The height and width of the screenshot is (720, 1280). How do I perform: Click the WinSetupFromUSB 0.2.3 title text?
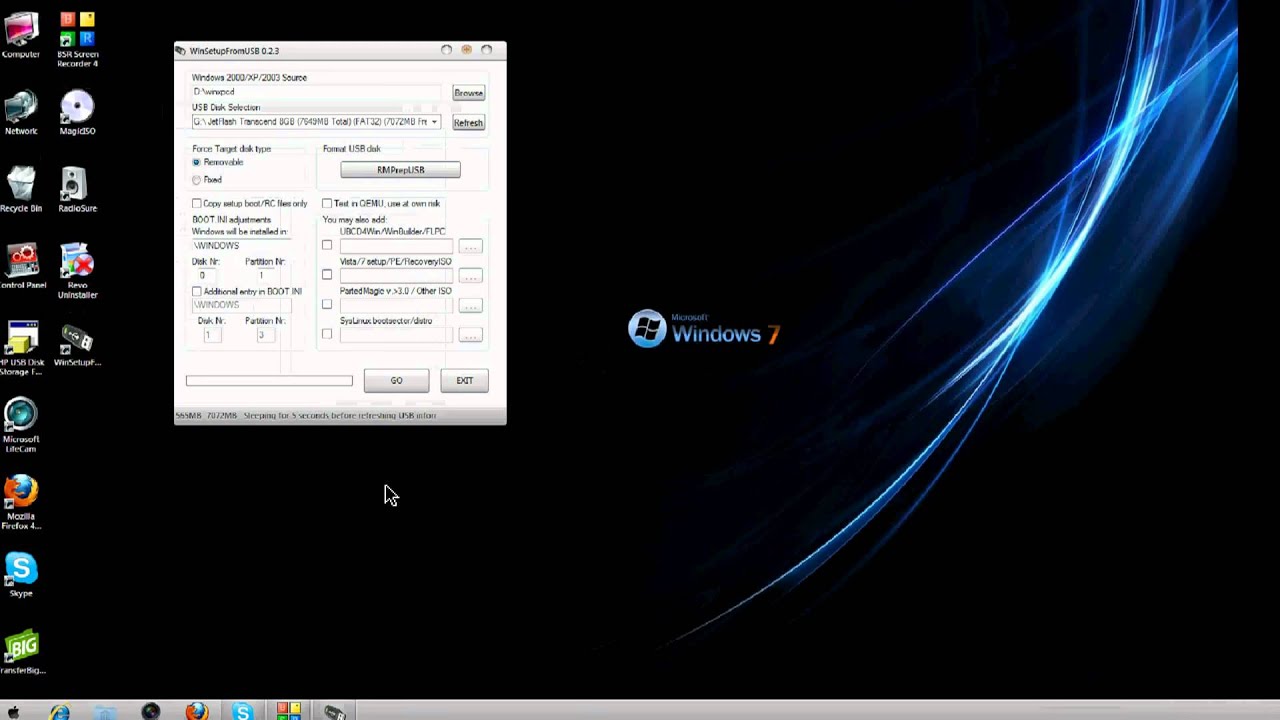coord(234,51)
